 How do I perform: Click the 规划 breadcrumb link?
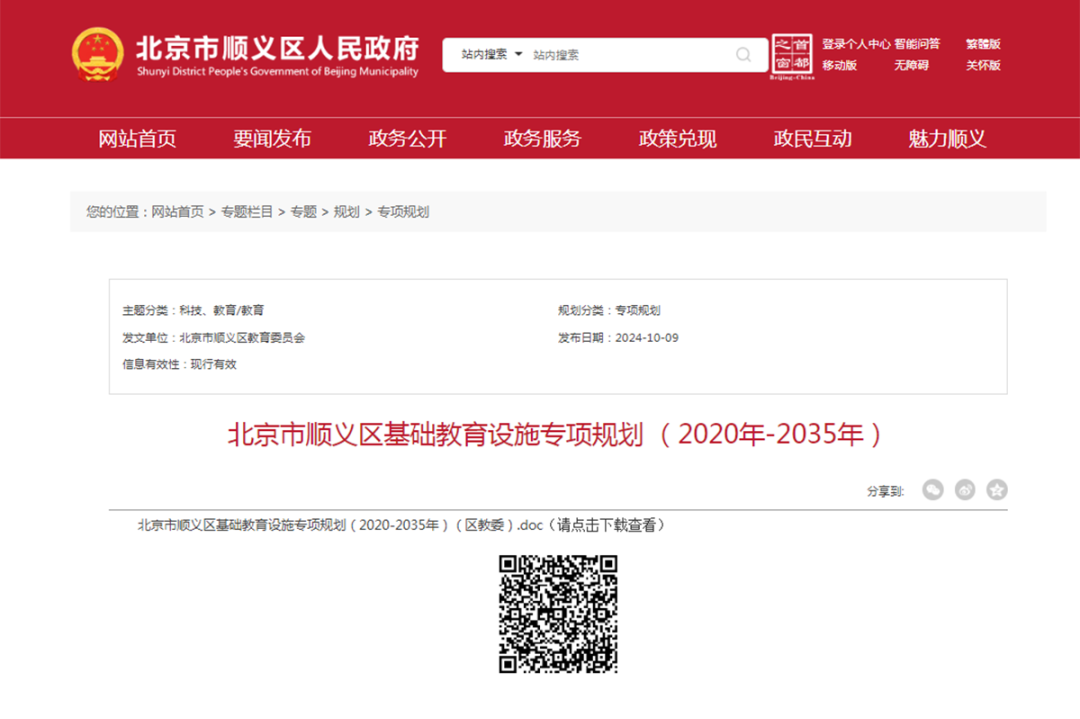click(x=346, y=212)
